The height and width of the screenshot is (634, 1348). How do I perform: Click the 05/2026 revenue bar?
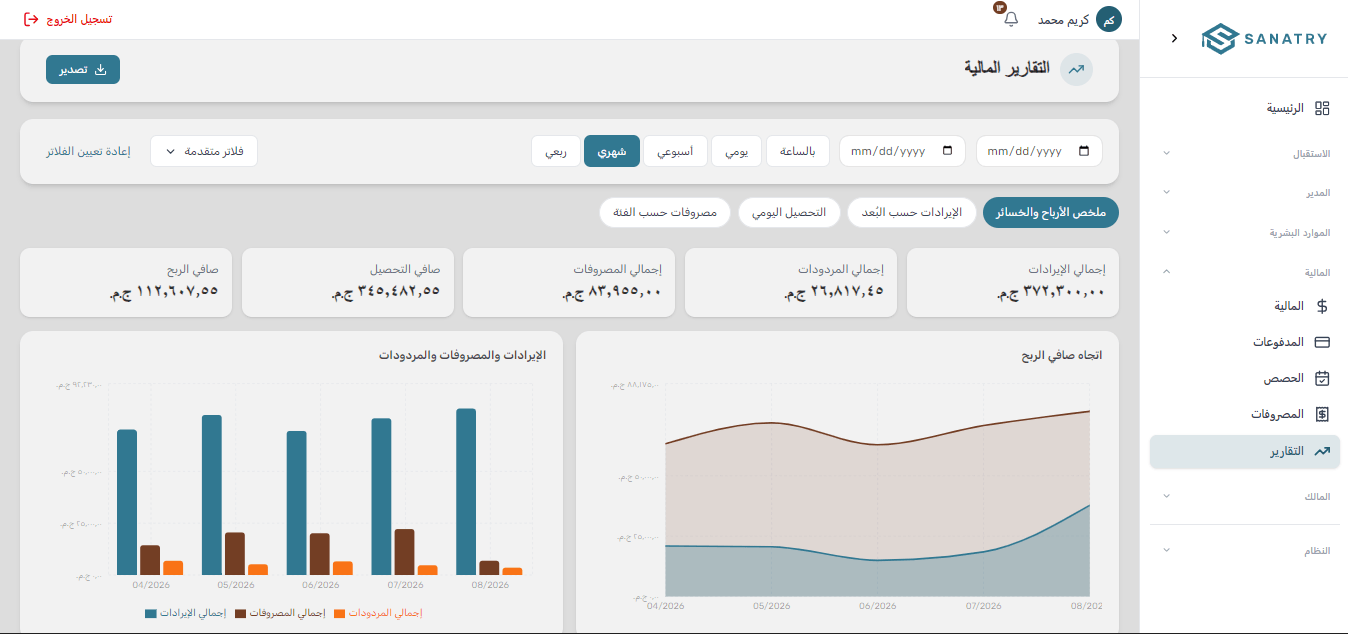[212, 495]
